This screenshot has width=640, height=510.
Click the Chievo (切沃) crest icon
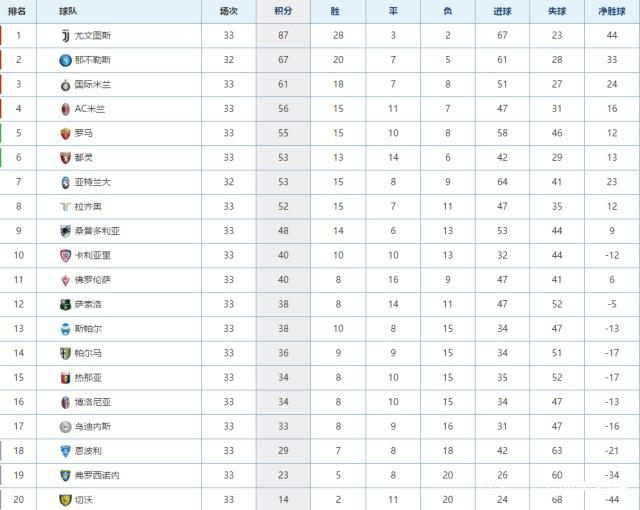[x=65, y=500]
